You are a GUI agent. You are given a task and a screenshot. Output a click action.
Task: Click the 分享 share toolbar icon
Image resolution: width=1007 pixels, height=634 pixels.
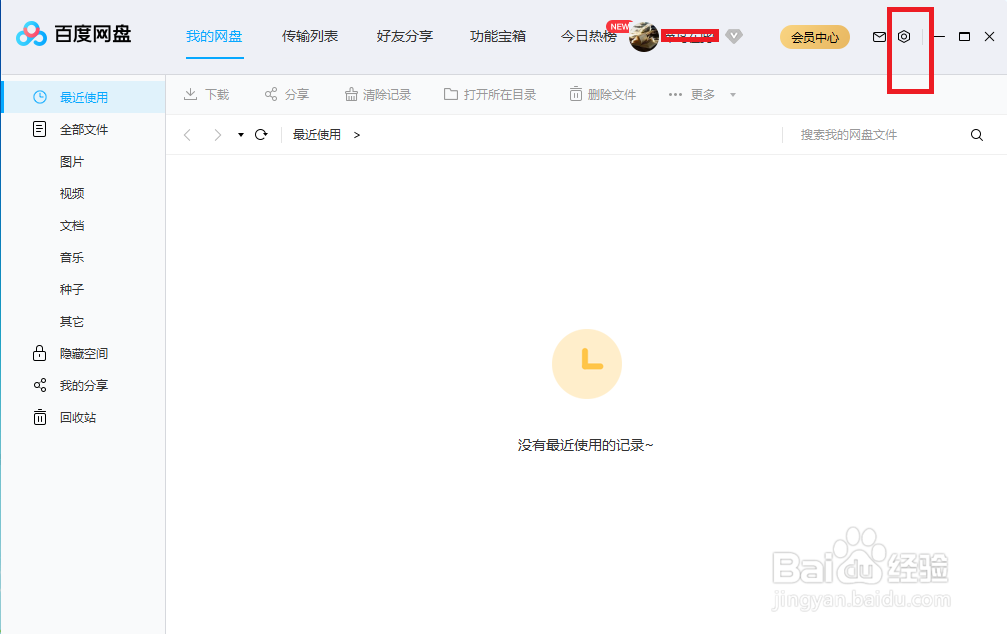[271, 94]
